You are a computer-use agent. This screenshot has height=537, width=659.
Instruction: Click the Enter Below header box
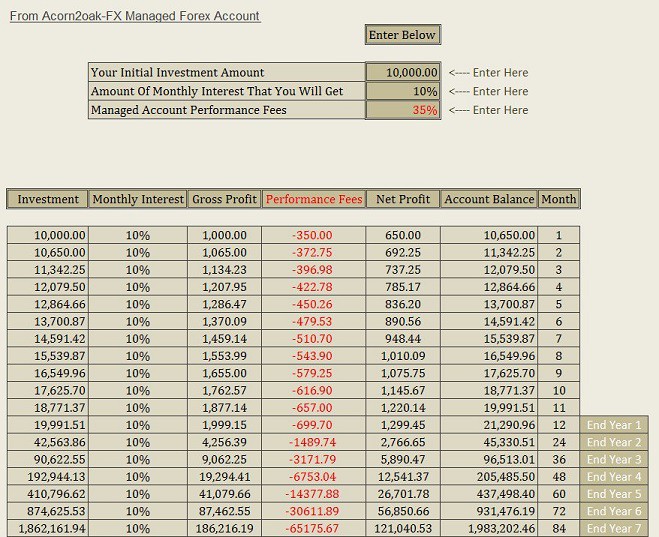(x=403, y=34)
